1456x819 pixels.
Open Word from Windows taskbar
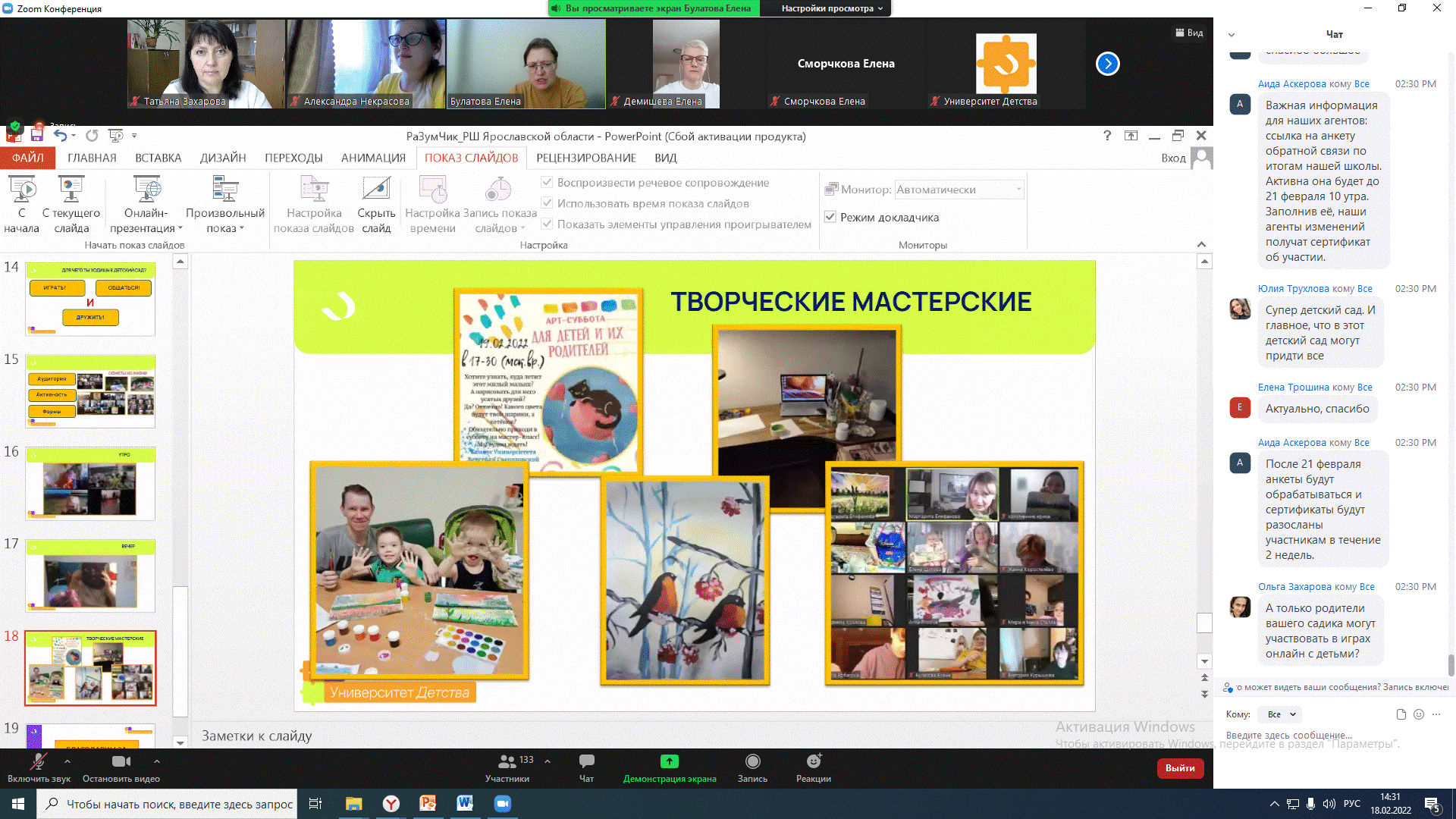[x=465, y=804]
